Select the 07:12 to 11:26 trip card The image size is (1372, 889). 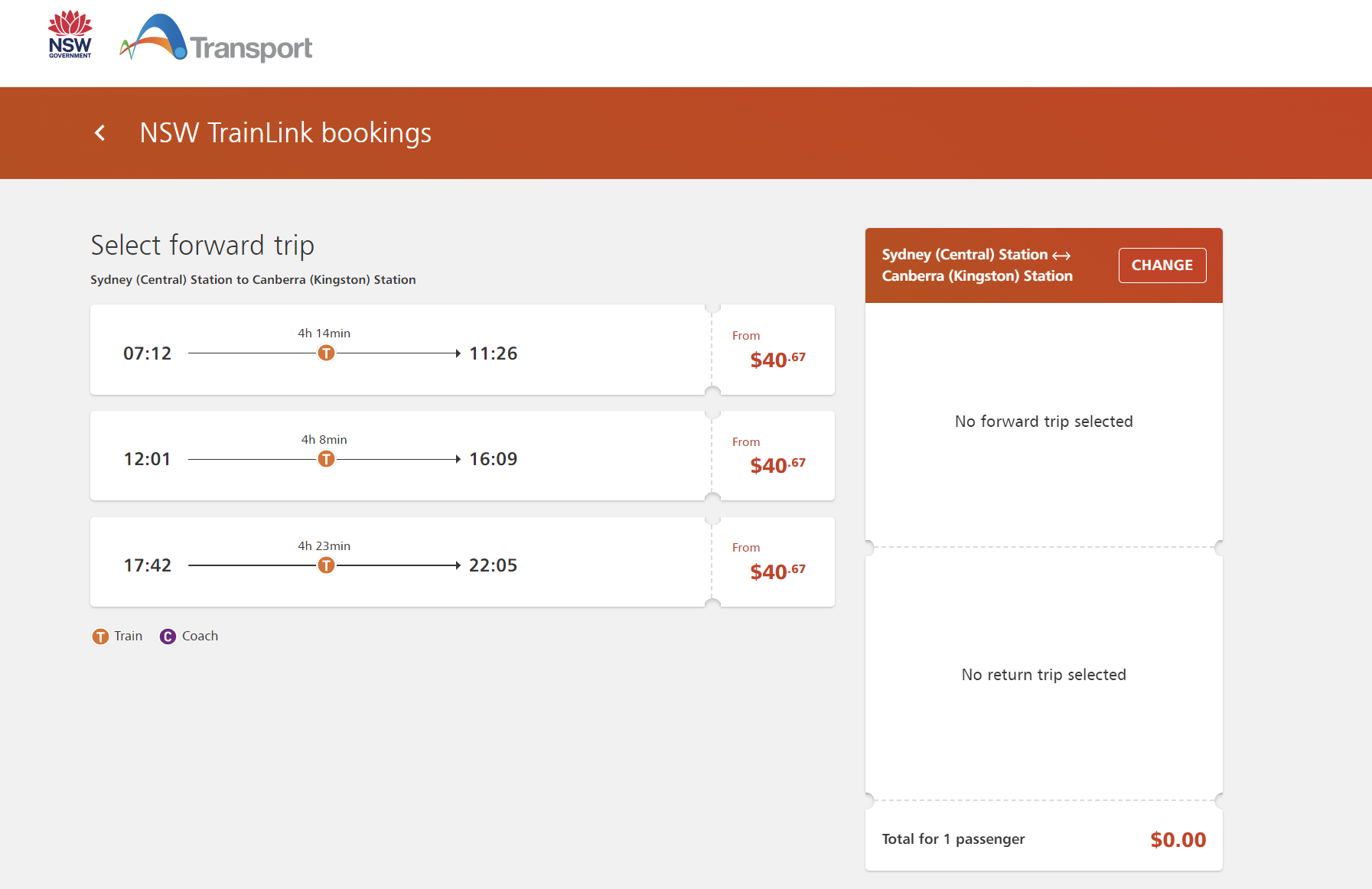tap(462, 350)
